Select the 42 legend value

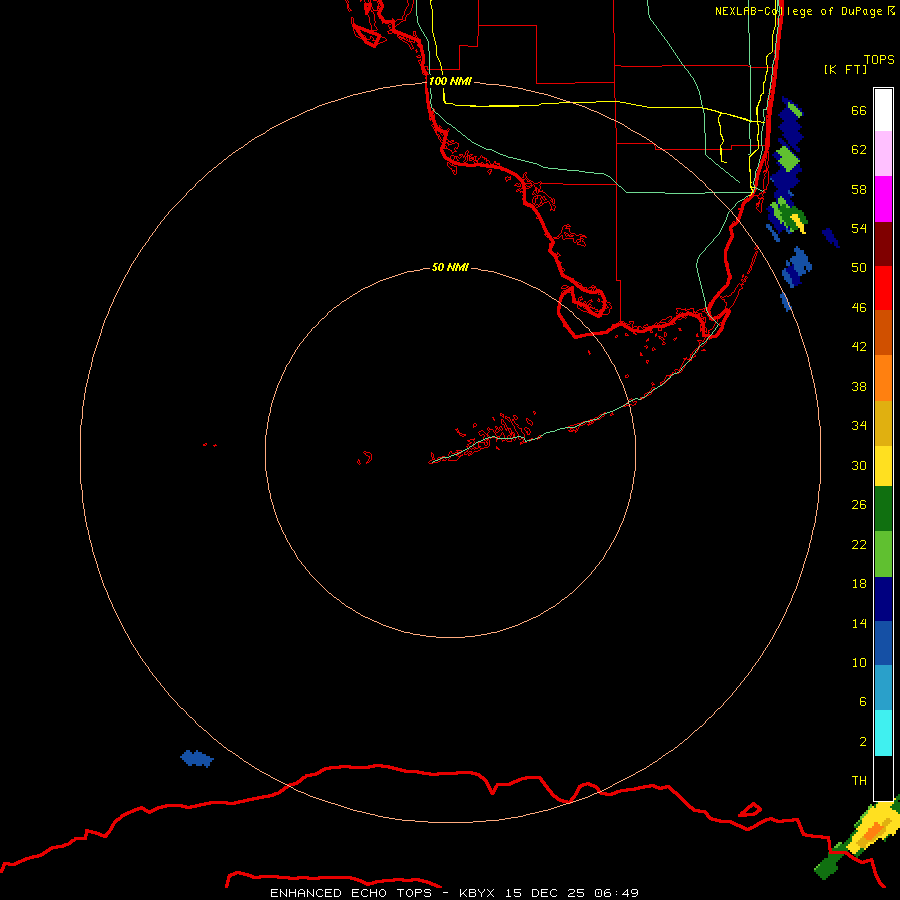click(x=859, y=346)
